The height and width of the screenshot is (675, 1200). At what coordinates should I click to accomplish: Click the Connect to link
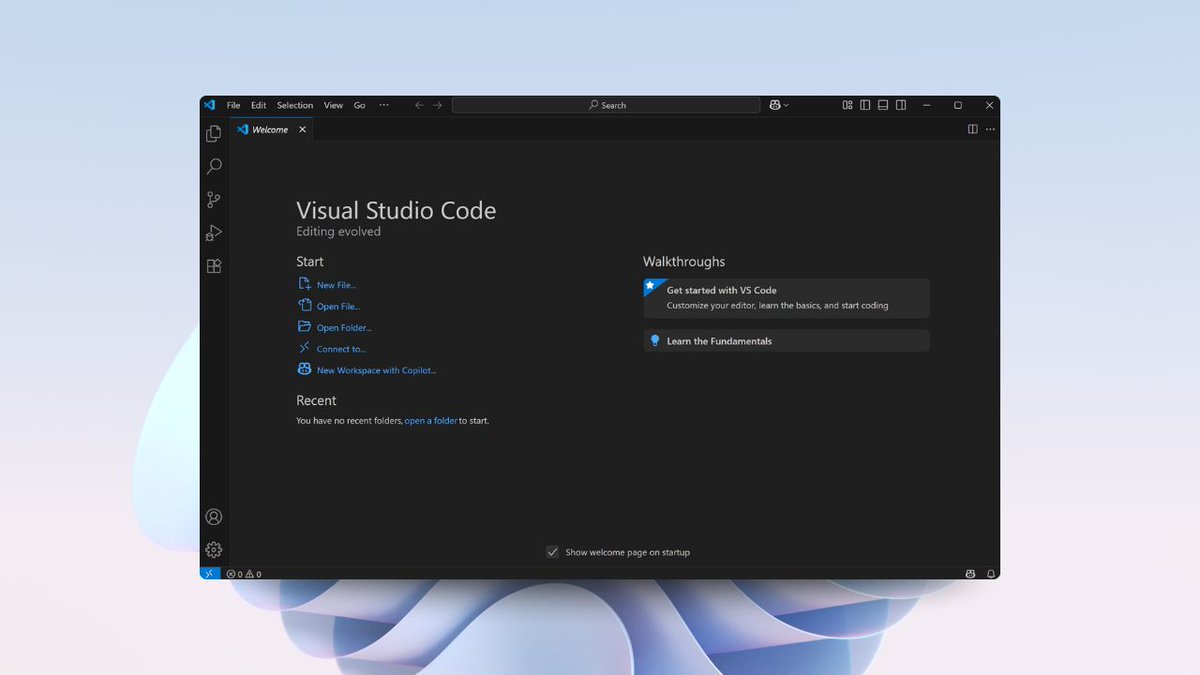pos(341,349)
